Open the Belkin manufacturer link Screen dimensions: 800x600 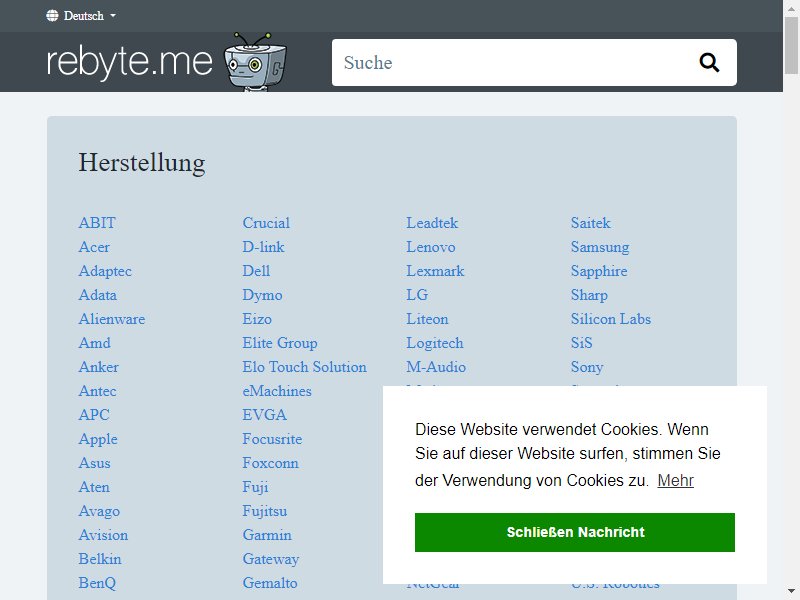click(100, 559)
